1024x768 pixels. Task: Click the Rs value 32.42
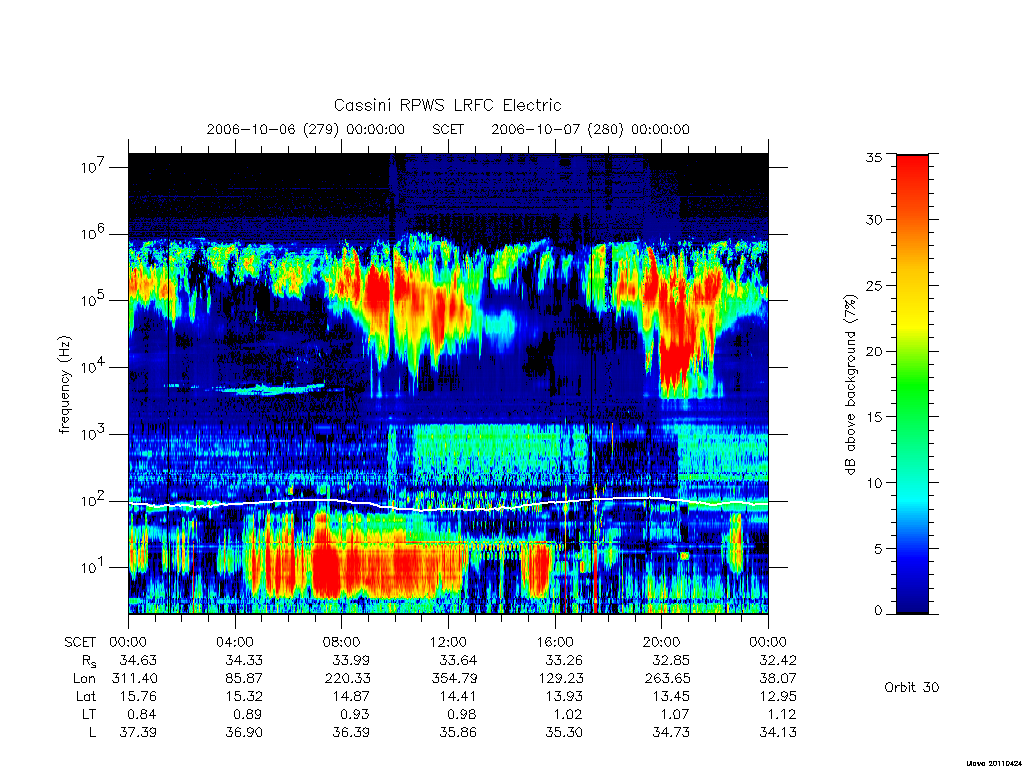[x=778, y=660]
